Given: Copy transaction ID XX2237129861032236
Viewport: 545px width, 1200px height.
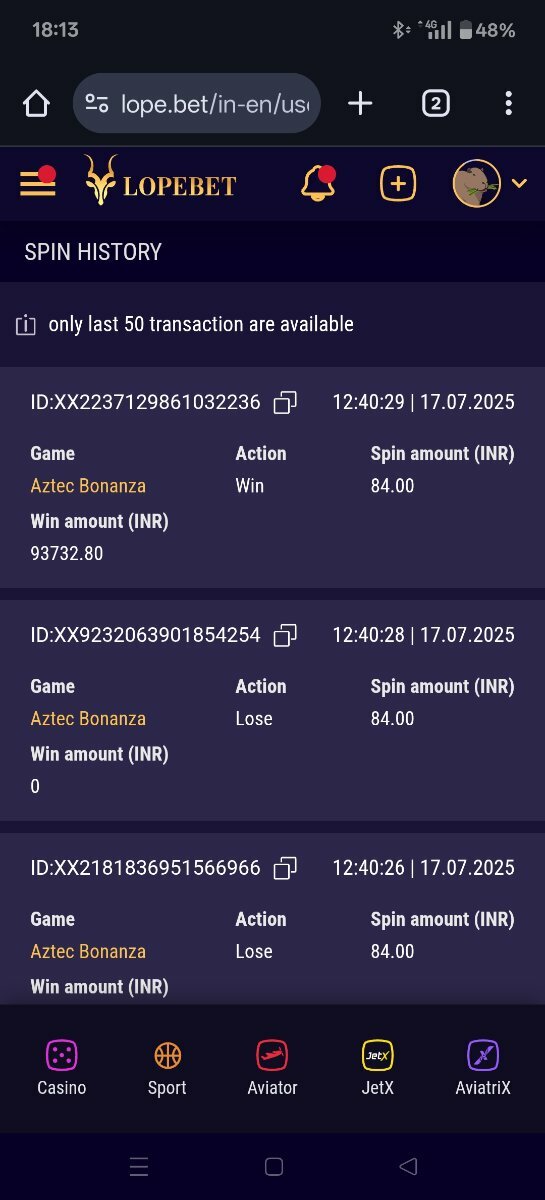Looking at the screenshot, I should click(x=286, y=402).
